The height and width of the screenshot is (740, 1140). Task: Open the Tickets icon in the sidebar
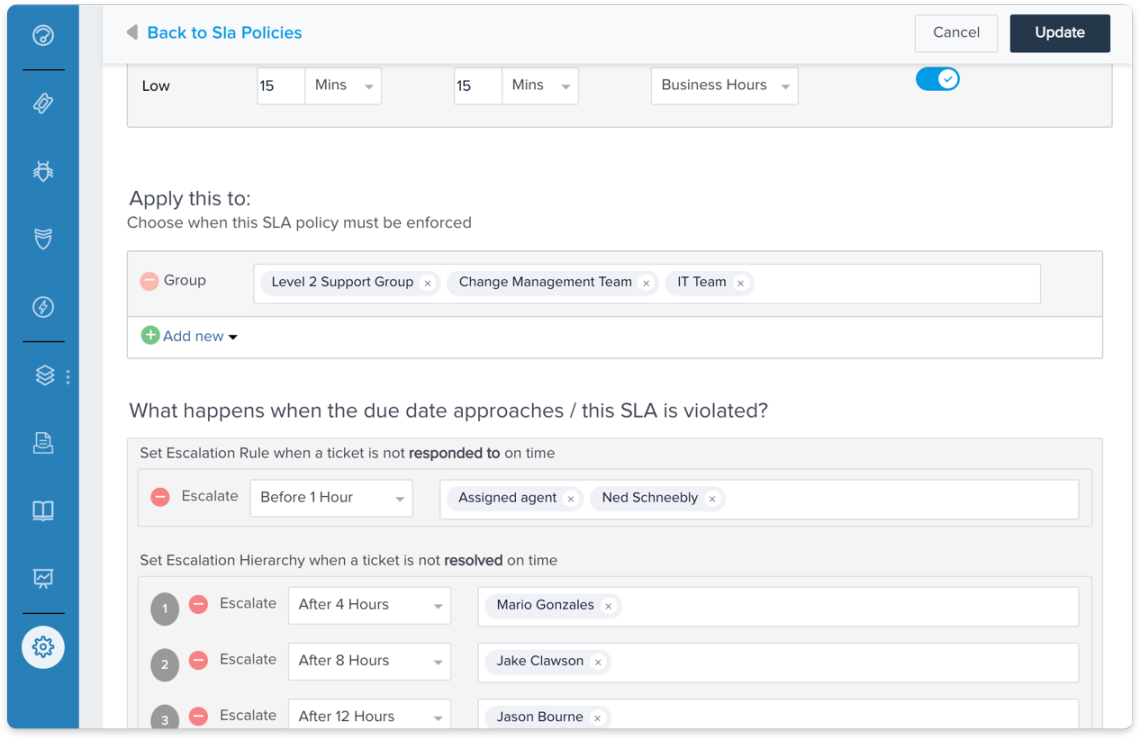click(42, 103)
